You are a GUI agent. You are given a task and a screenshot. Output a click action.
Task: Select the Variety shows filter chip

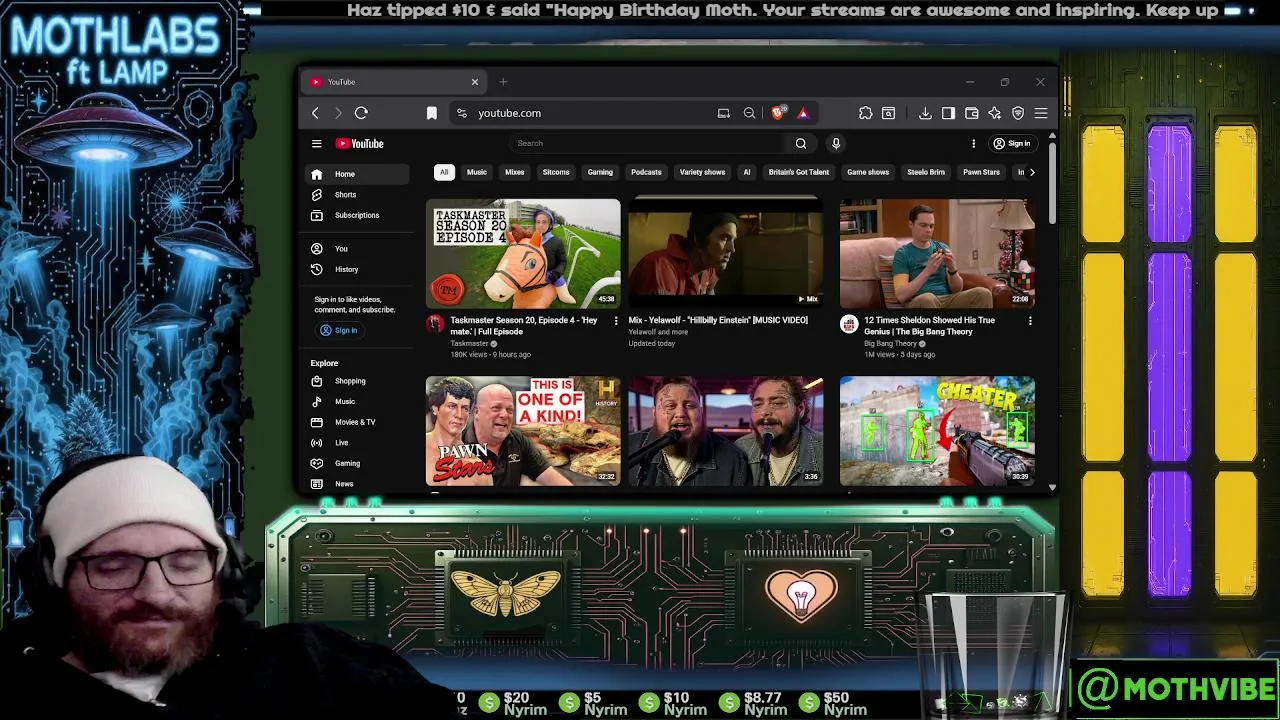point(702,172)
